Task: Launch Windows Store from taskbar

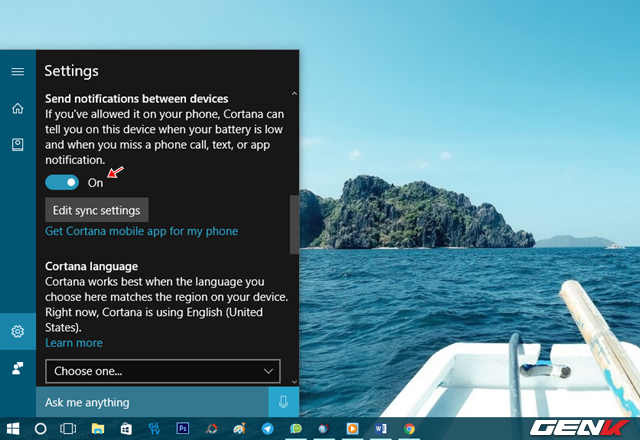Action: pyautogui.click(x=126, y=429)
